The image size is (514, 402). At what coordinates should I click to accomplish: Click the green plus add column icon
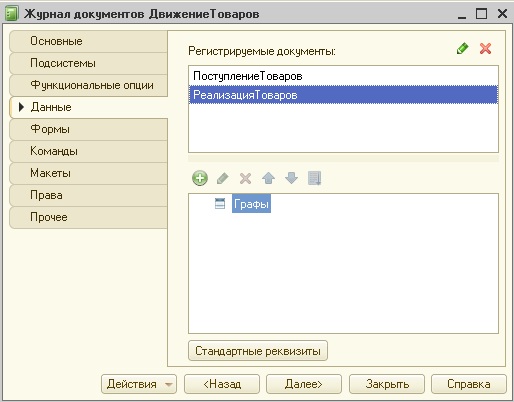[200, 178]
